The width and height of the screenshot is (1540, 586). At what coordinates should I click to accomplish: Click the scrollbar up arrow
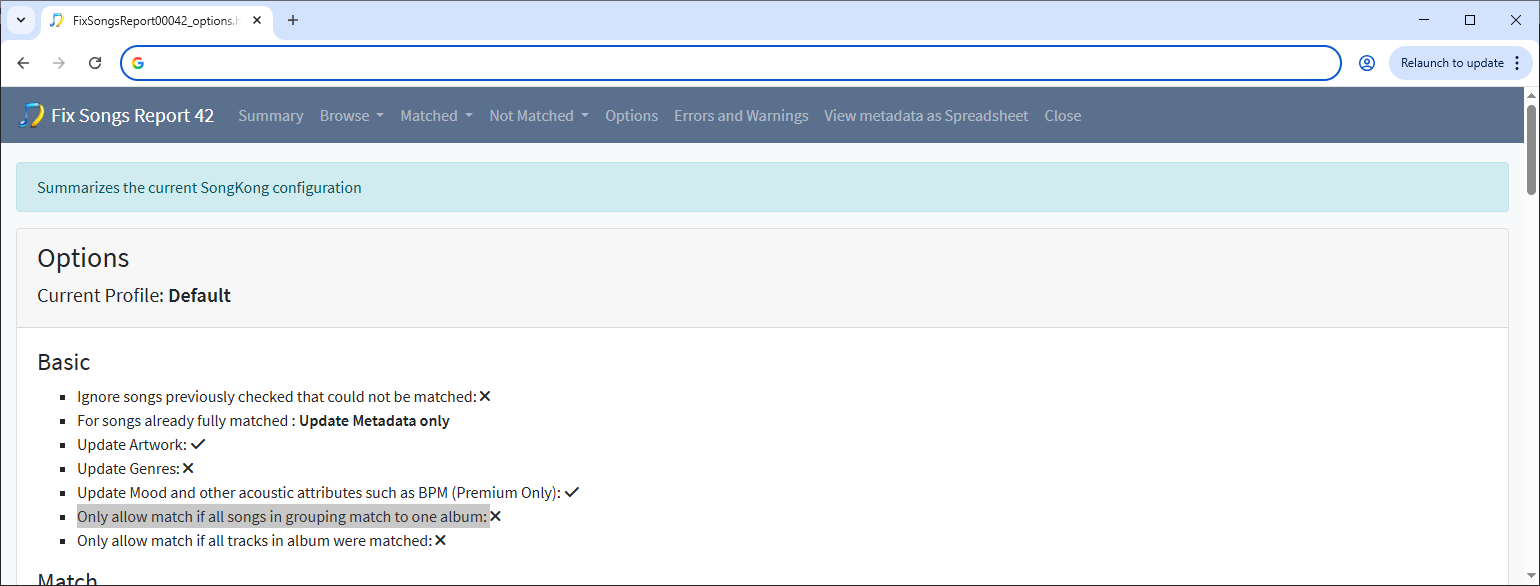point(1531,94)
